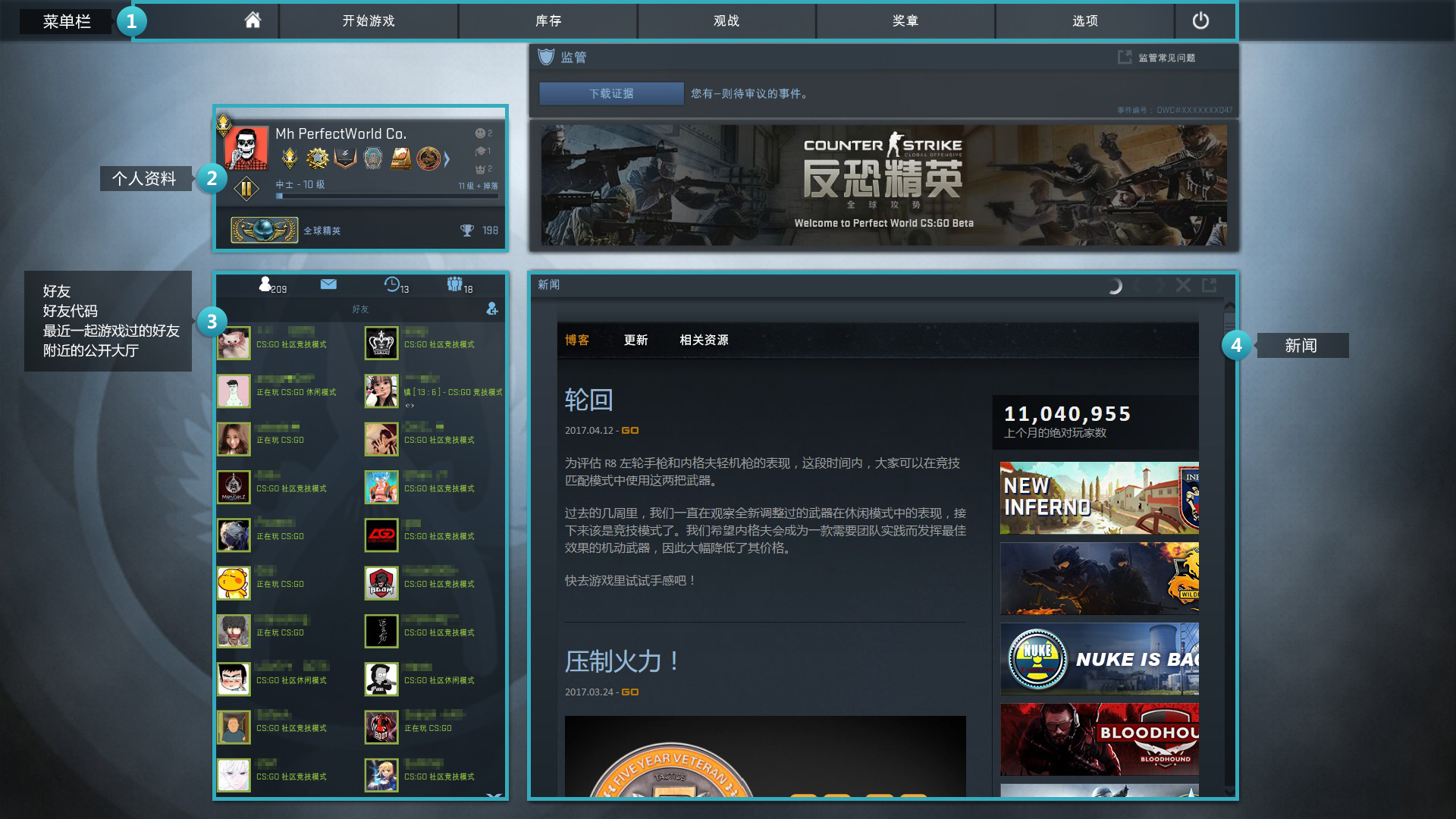1456x819 pixels.
Task: Show recent teammates clock icon
Action: pyautogui.click(x=391, y=284)
